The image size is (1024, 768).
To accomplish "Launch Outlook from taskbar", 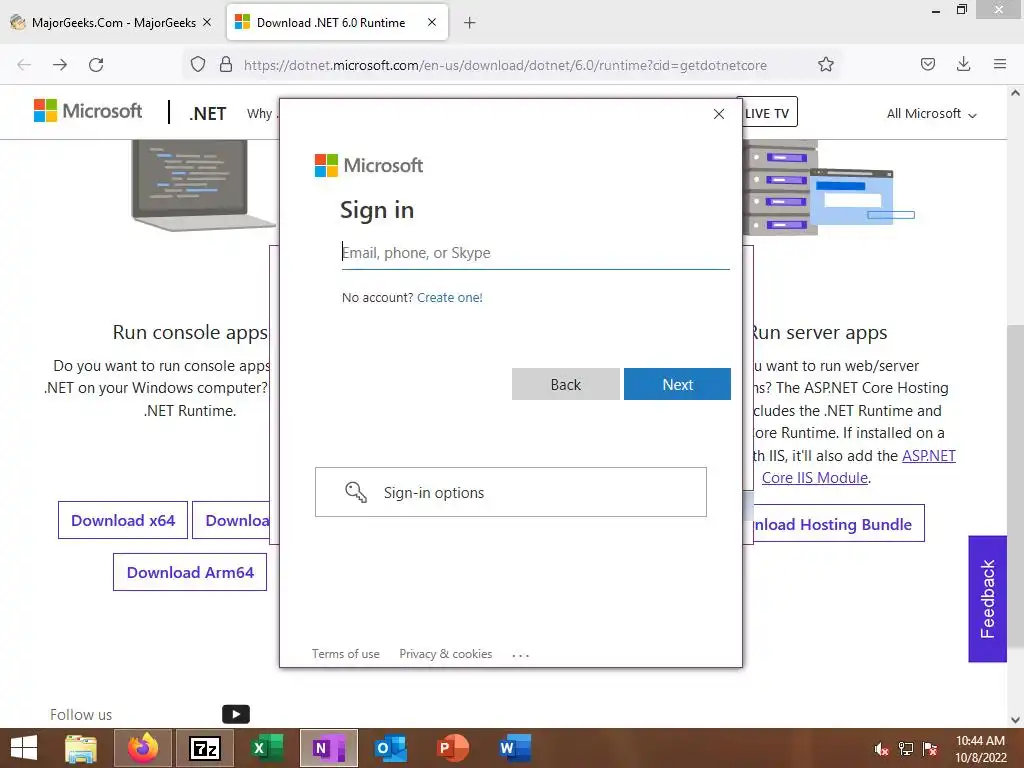I will point(391,748).
